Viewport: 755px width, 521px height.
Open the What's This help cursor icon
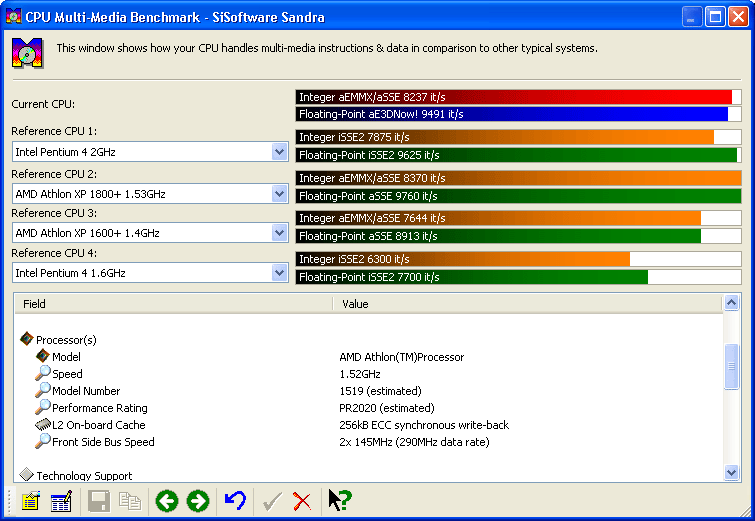[340, 501]
